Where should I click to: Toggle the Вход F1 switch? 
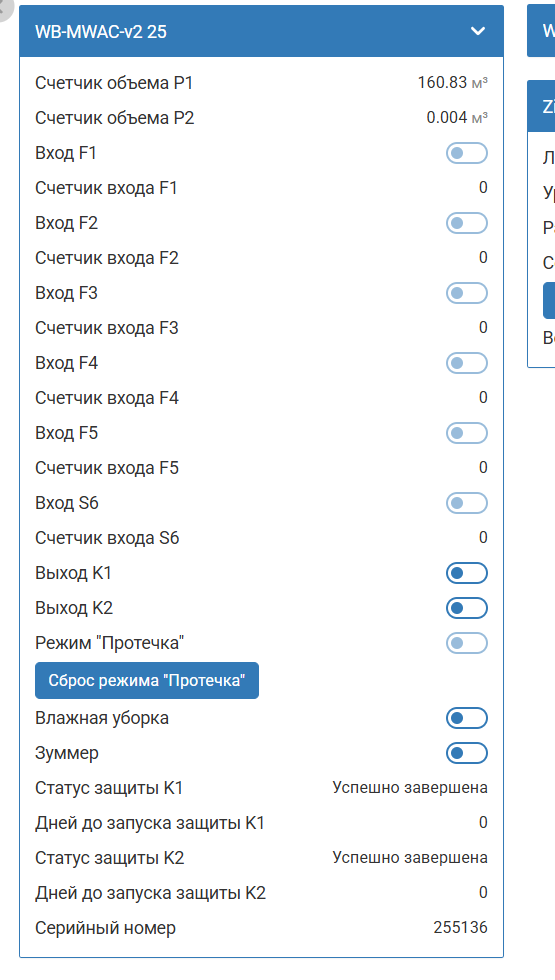pos(466,153)
